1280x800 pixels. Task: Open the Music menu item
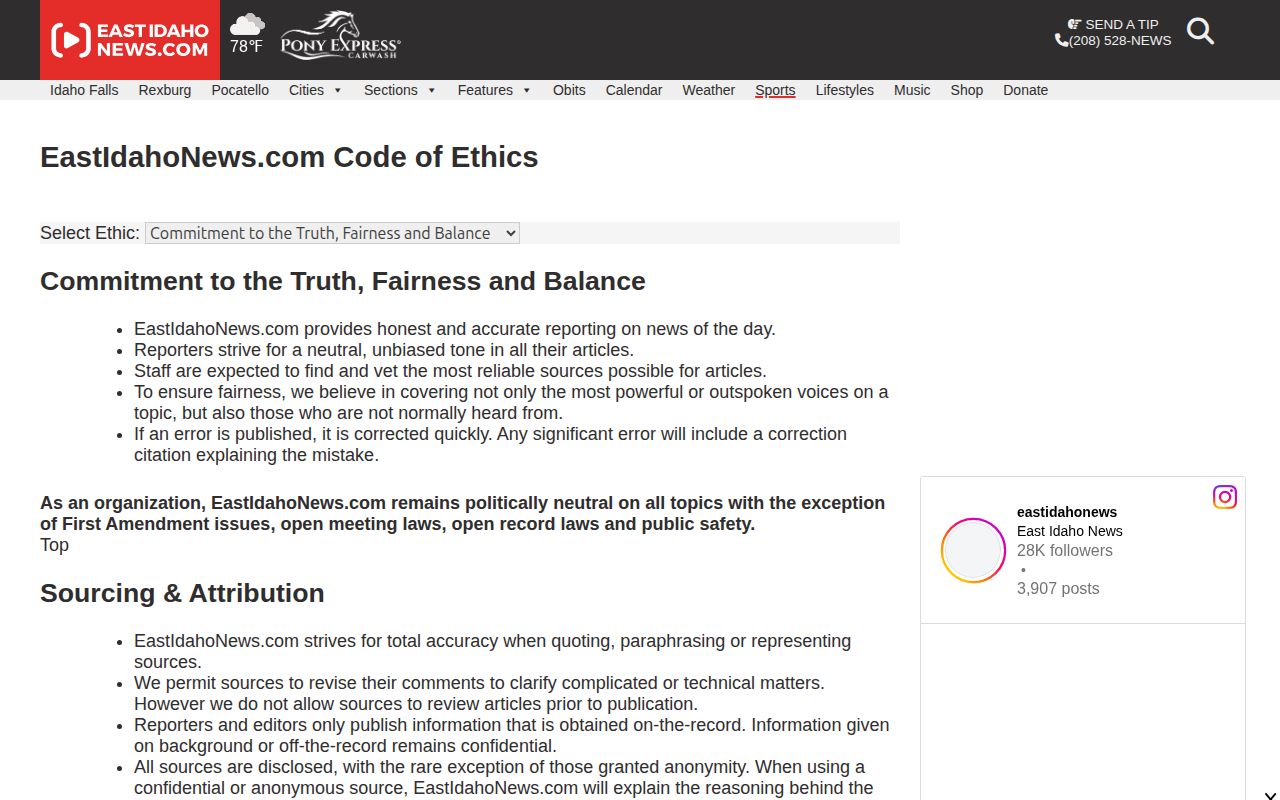[x=912, y=90]
